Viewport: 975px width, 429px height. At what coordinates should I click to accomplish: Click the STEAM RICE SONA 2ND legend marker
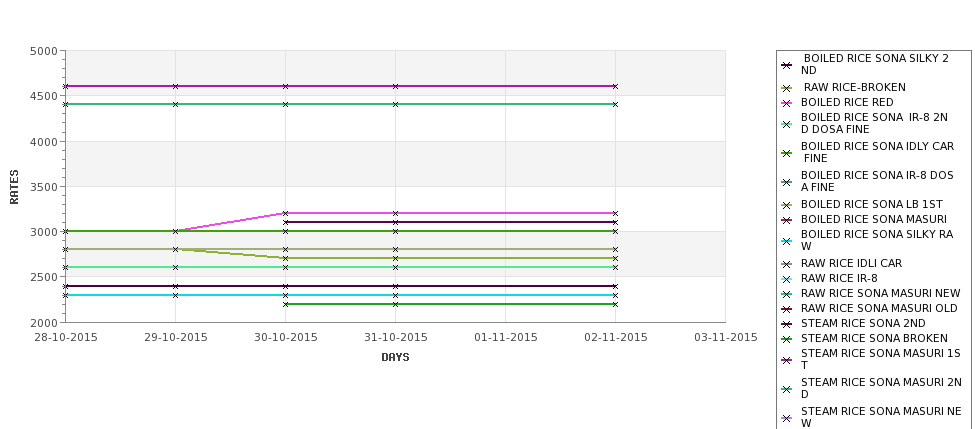pyautogui.click(x=786, y=324)
